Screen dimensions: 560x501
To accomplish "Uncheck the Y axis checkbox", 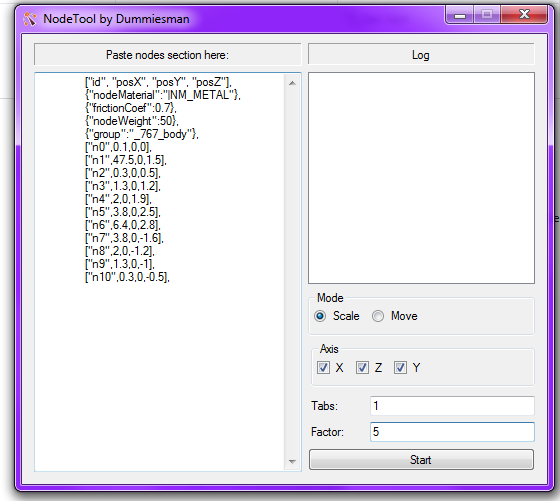I will point(400,367).
